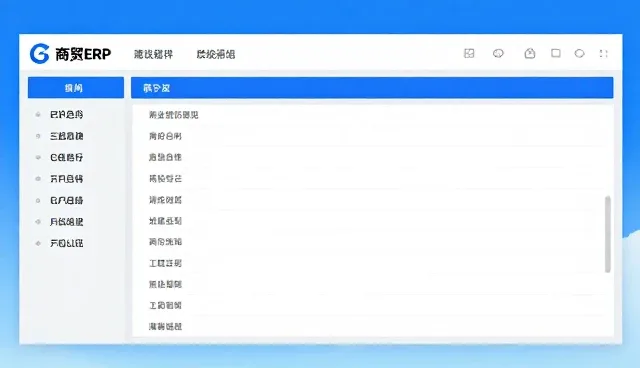Click the bullet icon beside the seventh sidebar item

coord(38,243)
